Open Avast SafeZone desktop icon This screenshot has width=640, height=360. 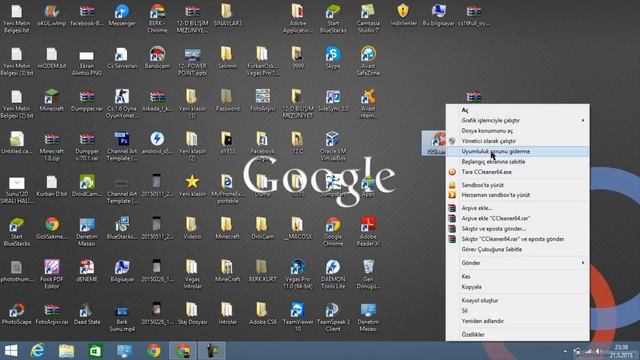pyautogui.click(x=368, y=61)
